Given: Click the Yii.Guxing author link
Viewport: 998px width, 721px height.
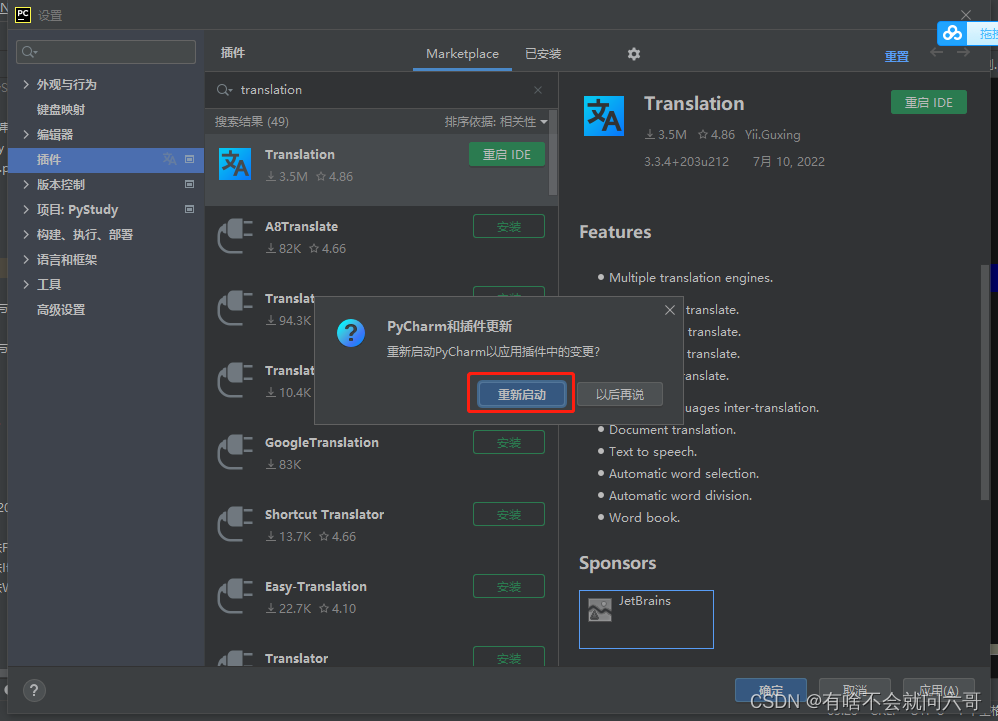Looking at the screenshot, I should pyautogui.click(x=773, y=134).
